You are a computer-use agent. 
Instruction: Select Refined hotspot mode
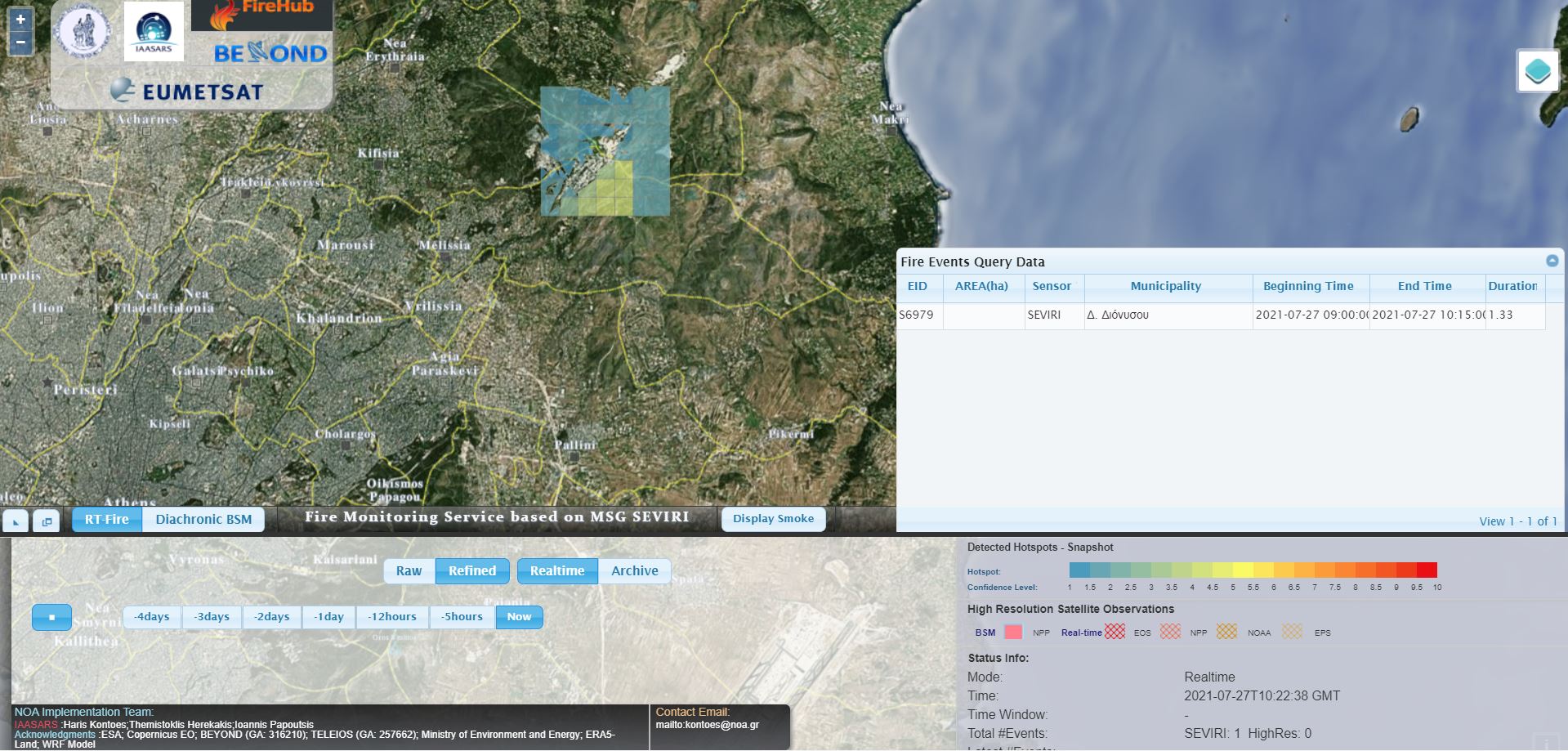(x=472, y=570)
